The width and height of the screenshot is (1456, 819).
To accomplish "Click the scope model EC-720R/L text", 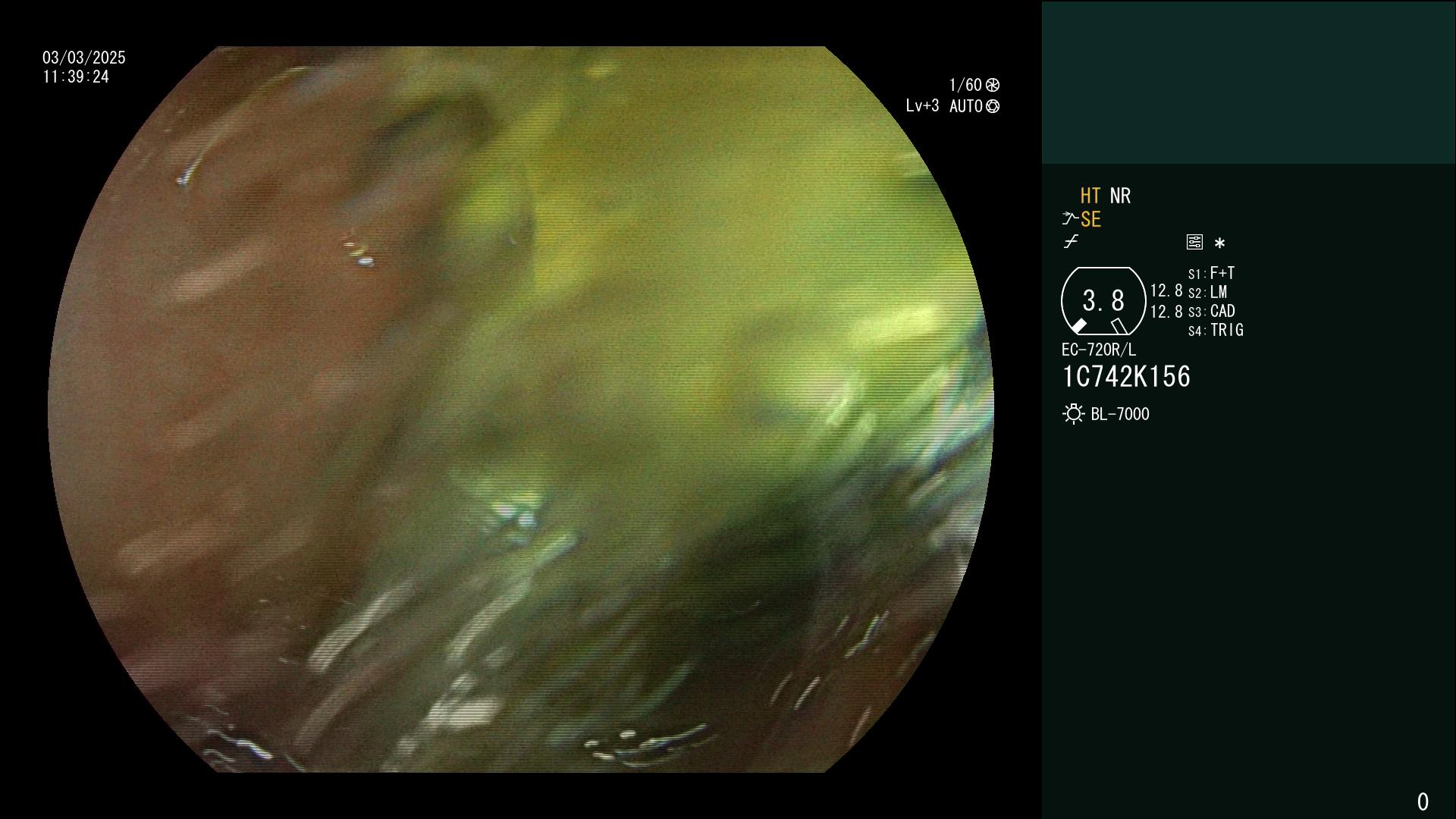I will [1099, 350].
